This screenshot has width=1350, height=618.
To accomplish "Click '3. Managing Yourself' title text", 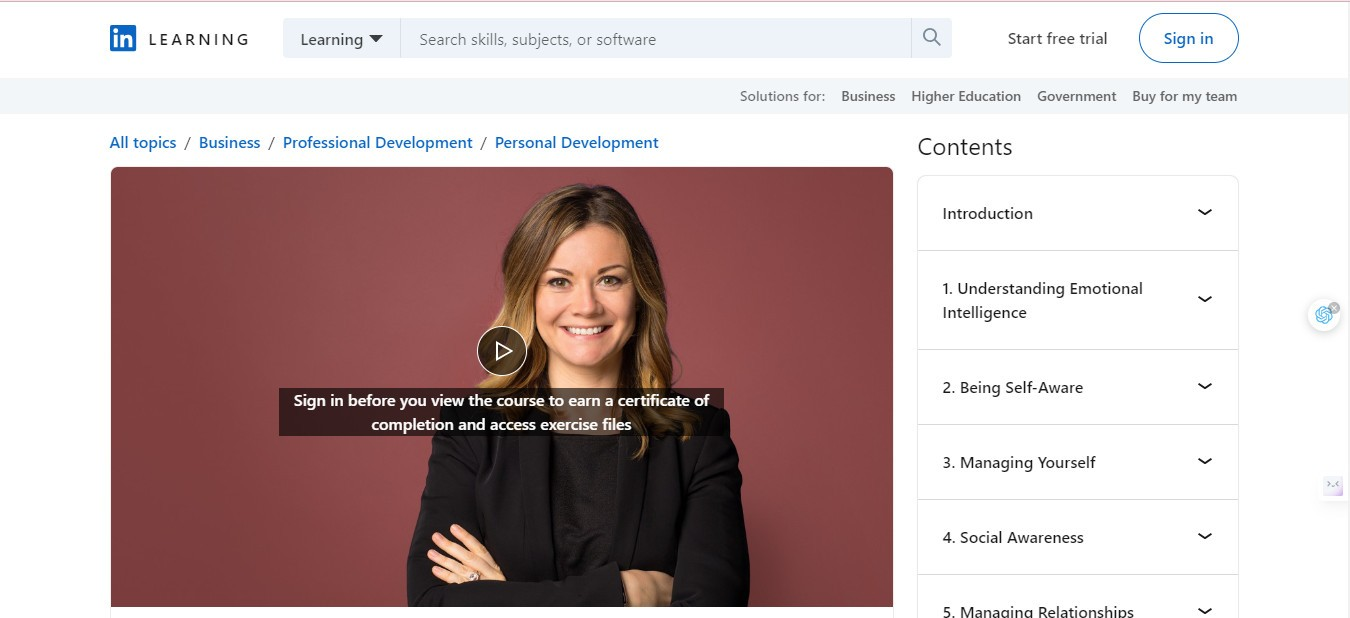I will pyautogui.click(x=1018, y=462).
